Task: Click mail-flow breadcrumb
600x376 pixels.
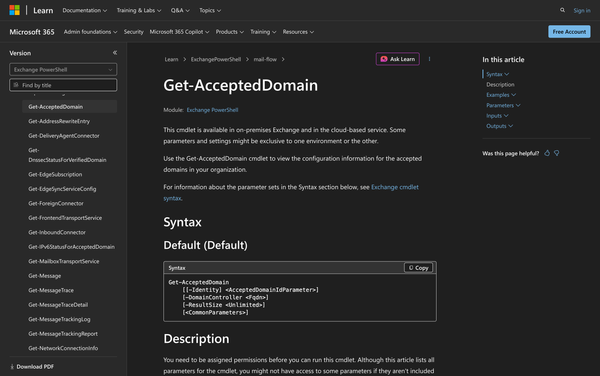Action: coord(265,59)
